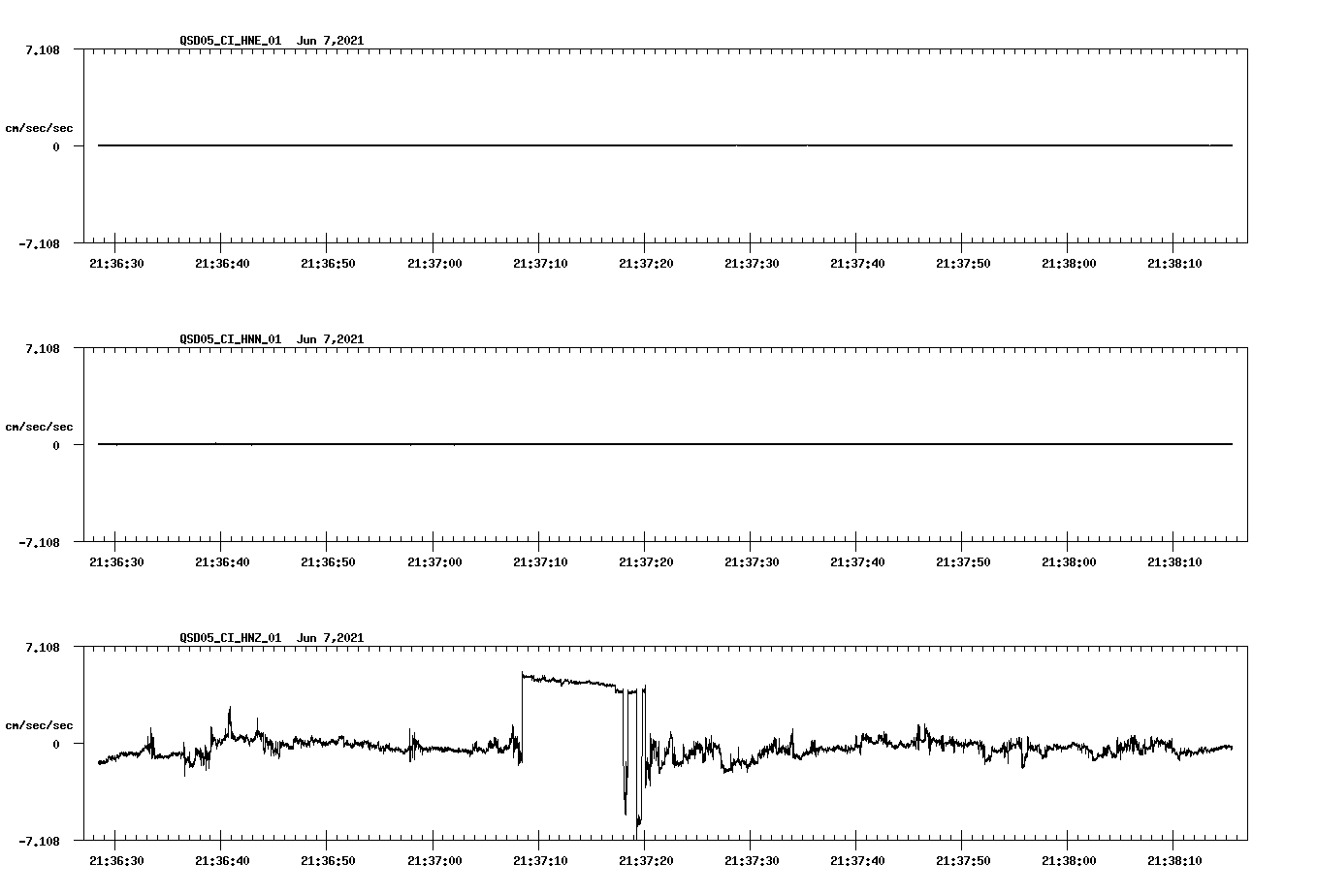Click the 7.108 maximum label on HNN plot

pos(43,348)
